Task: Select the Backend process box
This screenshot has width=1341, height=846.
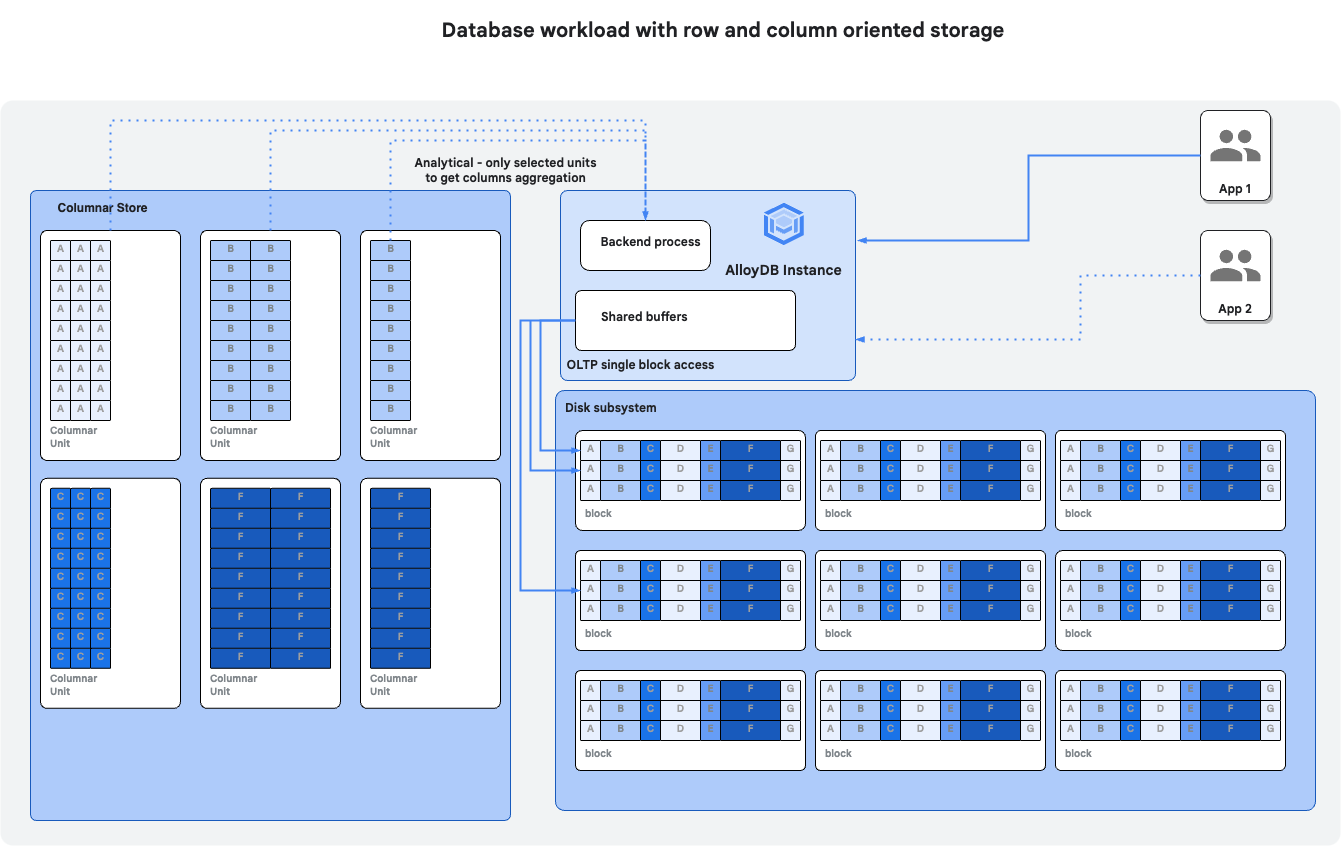Action: pyautogui.click(x=645, y=245)
